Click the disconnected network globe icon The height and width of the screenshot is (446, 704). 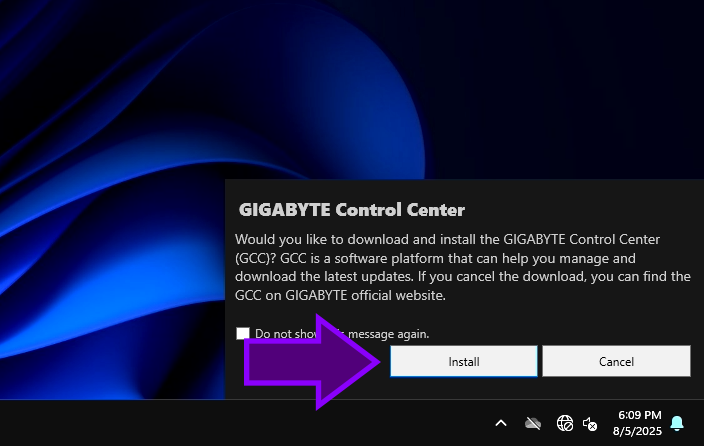point(565,423)
